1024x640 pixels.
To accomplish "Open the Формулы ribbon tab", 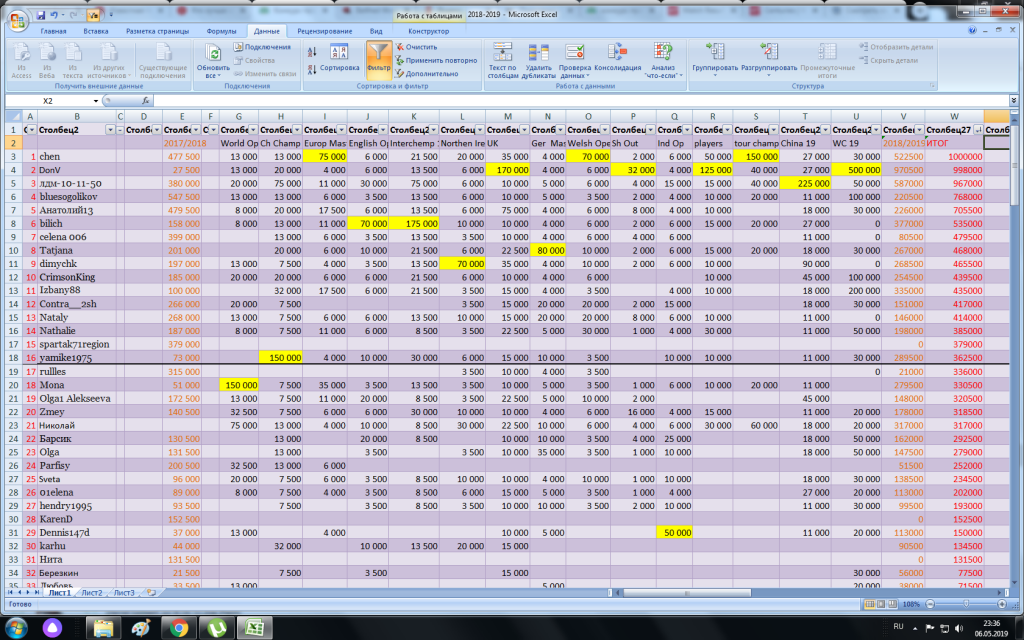I will [221, 31].
